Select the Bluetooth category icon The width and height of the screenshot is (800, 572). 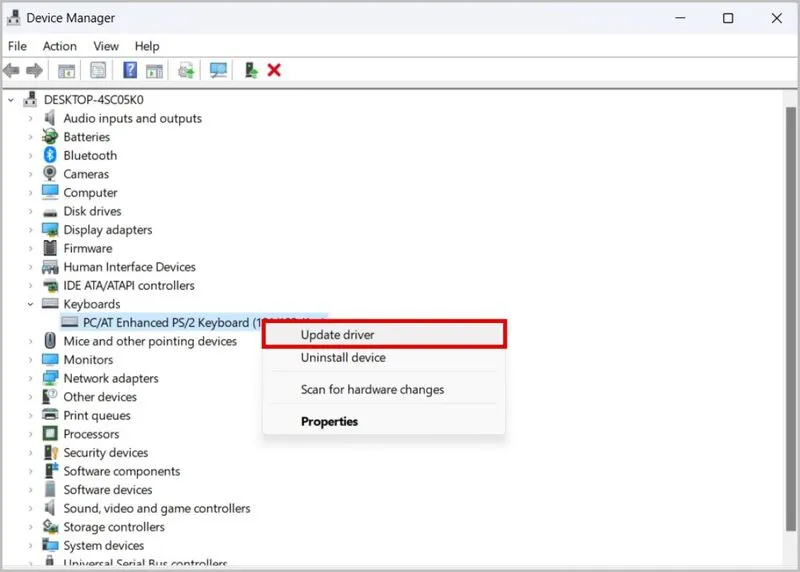[50, 155]
